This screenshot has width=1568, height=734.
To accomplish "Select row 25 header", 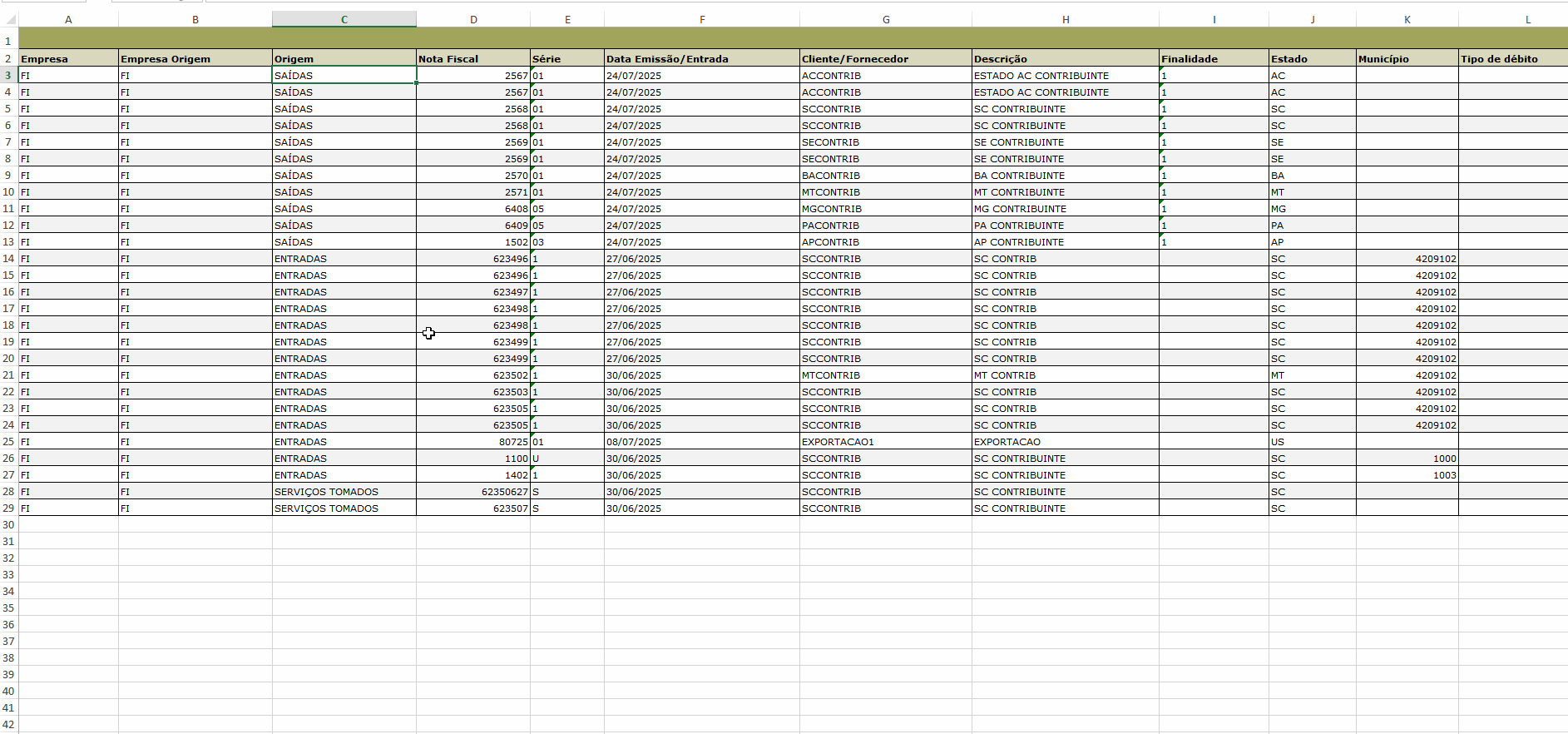I will tap(8, 442).
